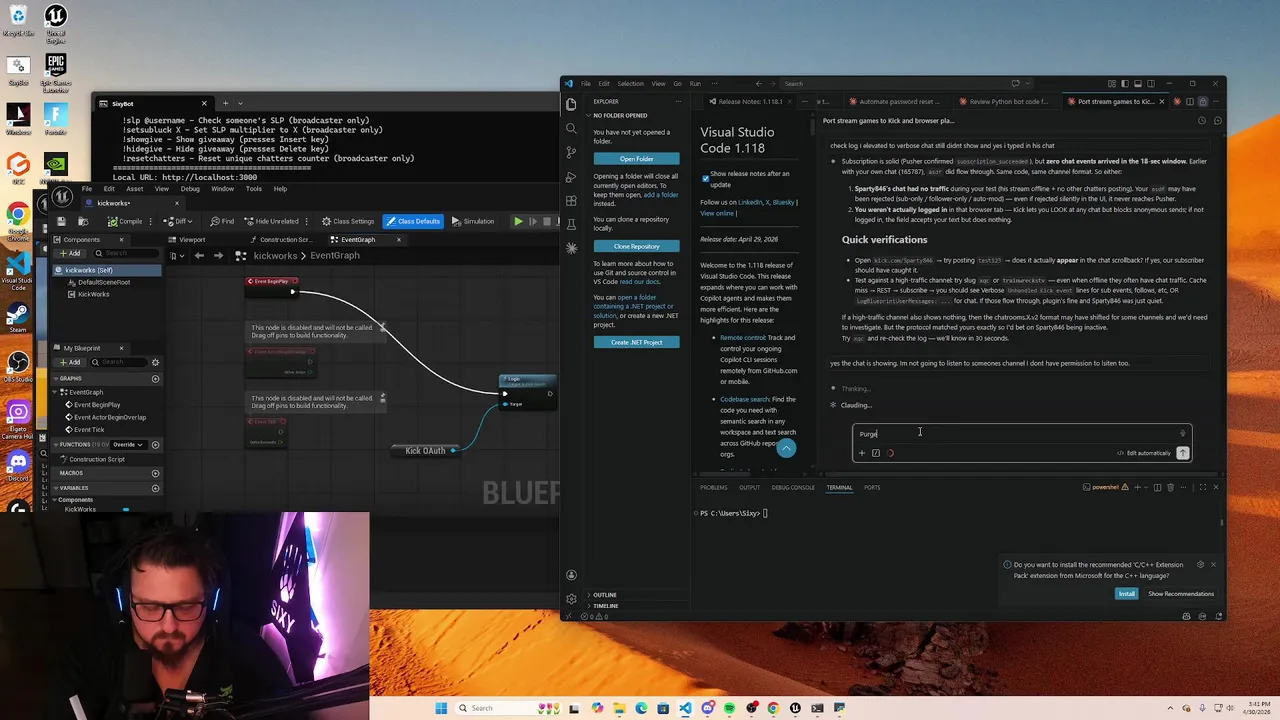Toggle KickWorks variable visibility pill
Image resolution: width=1280 pixels, height=720 pixels.
(125, 510)
